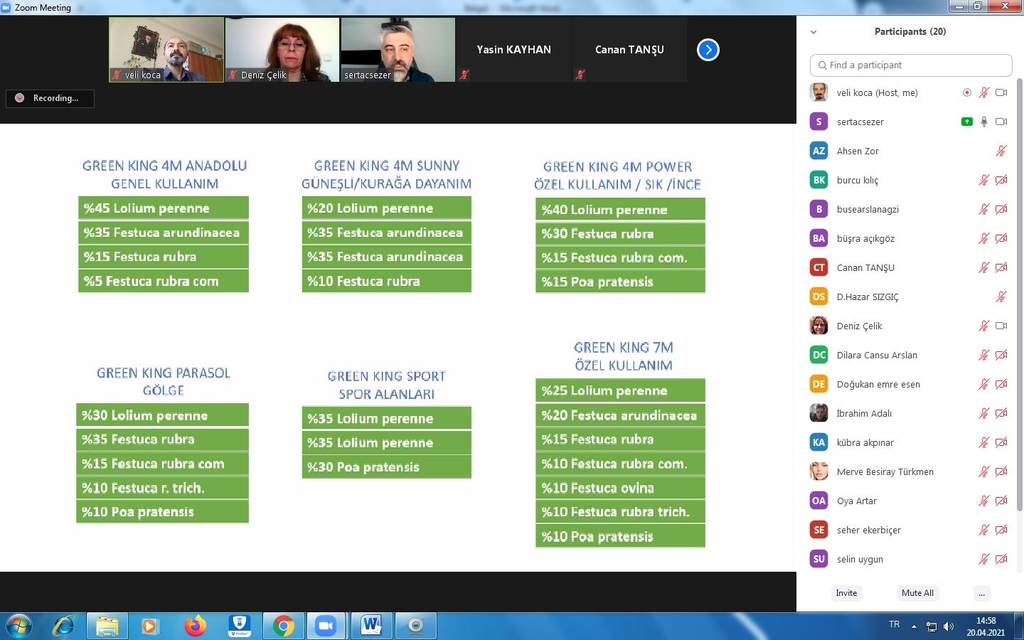
Task: Click the recording indicator icon beside veli koca
Action: (967, 93)
